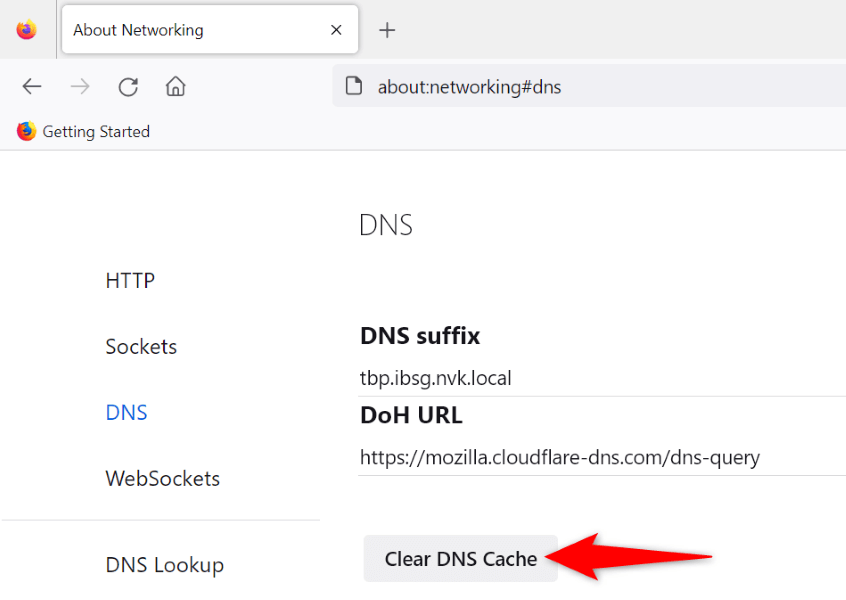The width and height of the screenshot is (846, 600).
Task: Open the DNS Lookup section
Action: pos(164,565)
